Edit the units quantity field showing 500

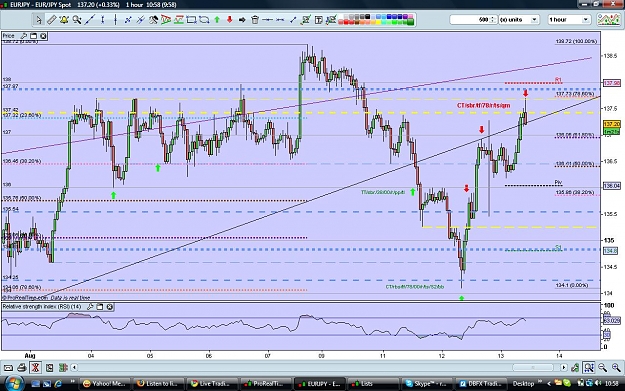[470, 20]
